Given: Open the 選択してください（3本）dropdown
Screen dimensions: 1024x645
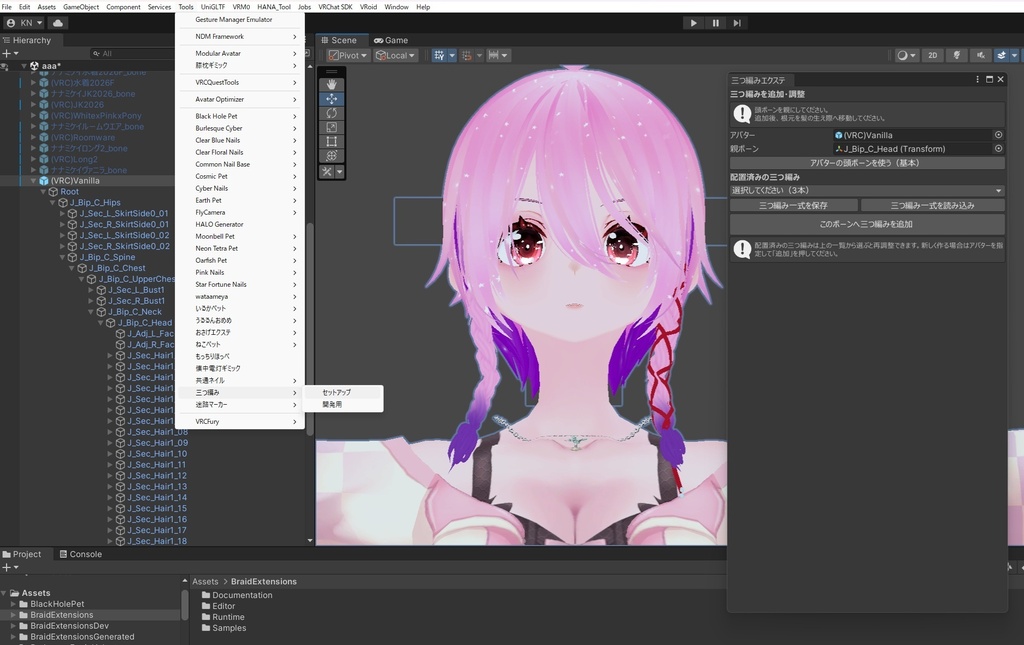Looking at the screenshot, I should (x=867, y=191).
